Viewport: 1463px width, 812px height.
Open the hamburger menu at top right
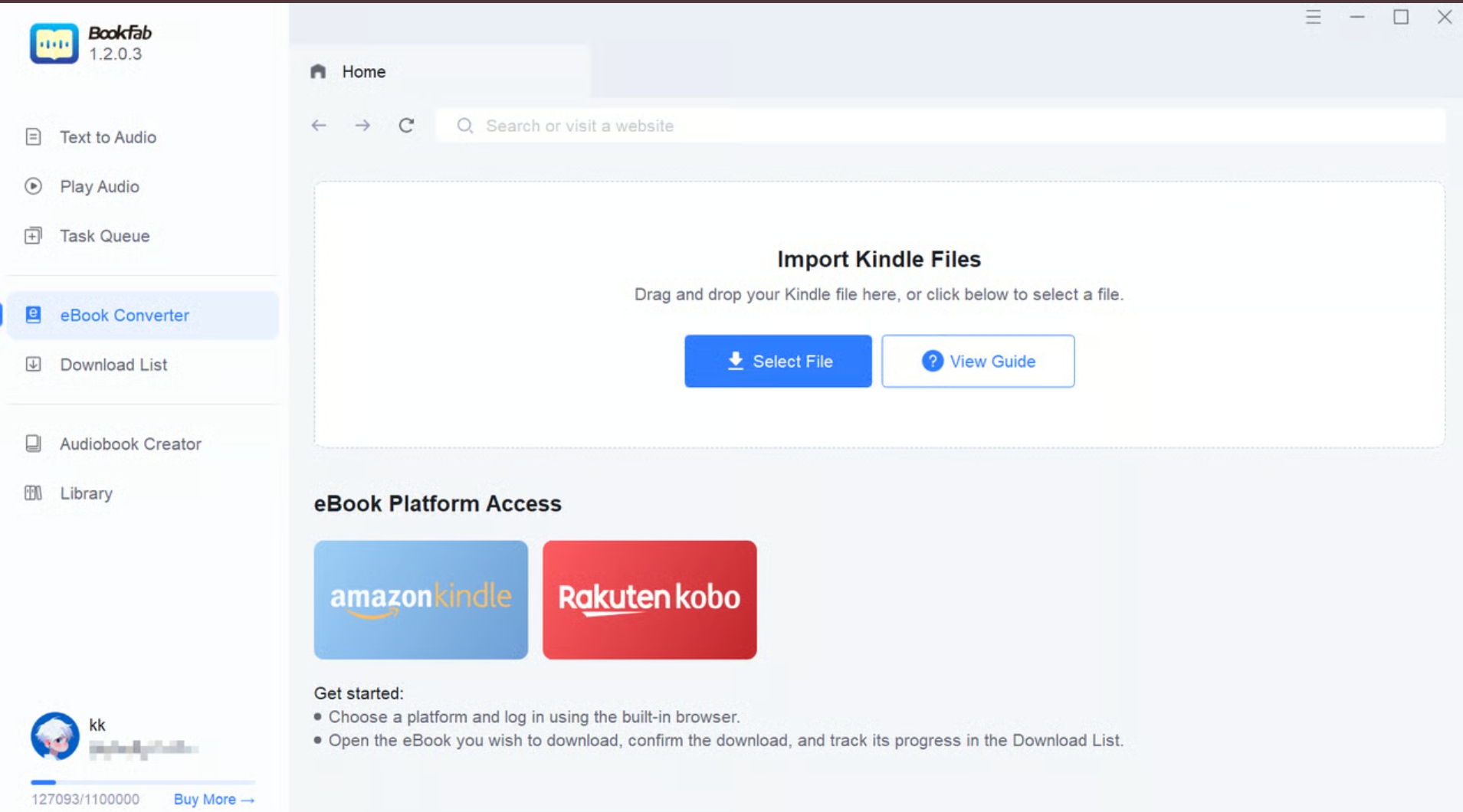[1314, 17]
